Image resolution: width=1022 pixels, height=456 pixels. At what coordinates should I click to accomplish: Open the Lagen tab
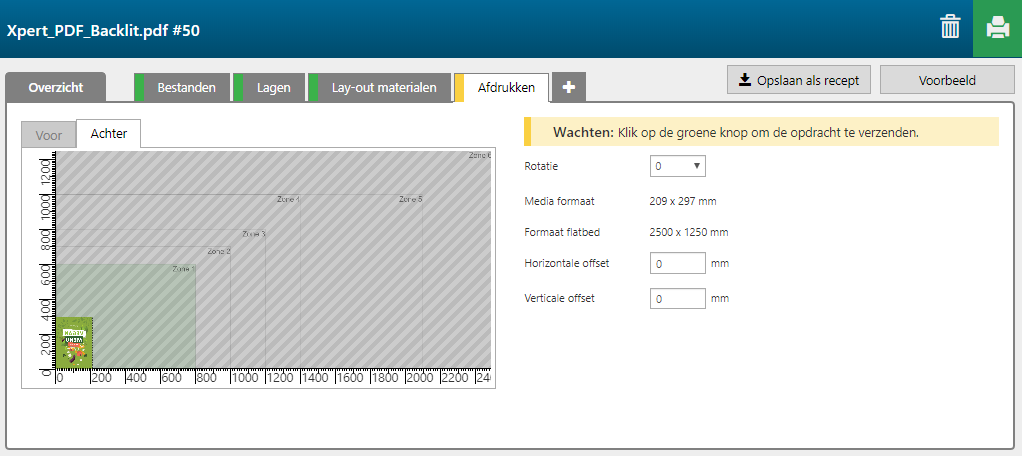273,88
